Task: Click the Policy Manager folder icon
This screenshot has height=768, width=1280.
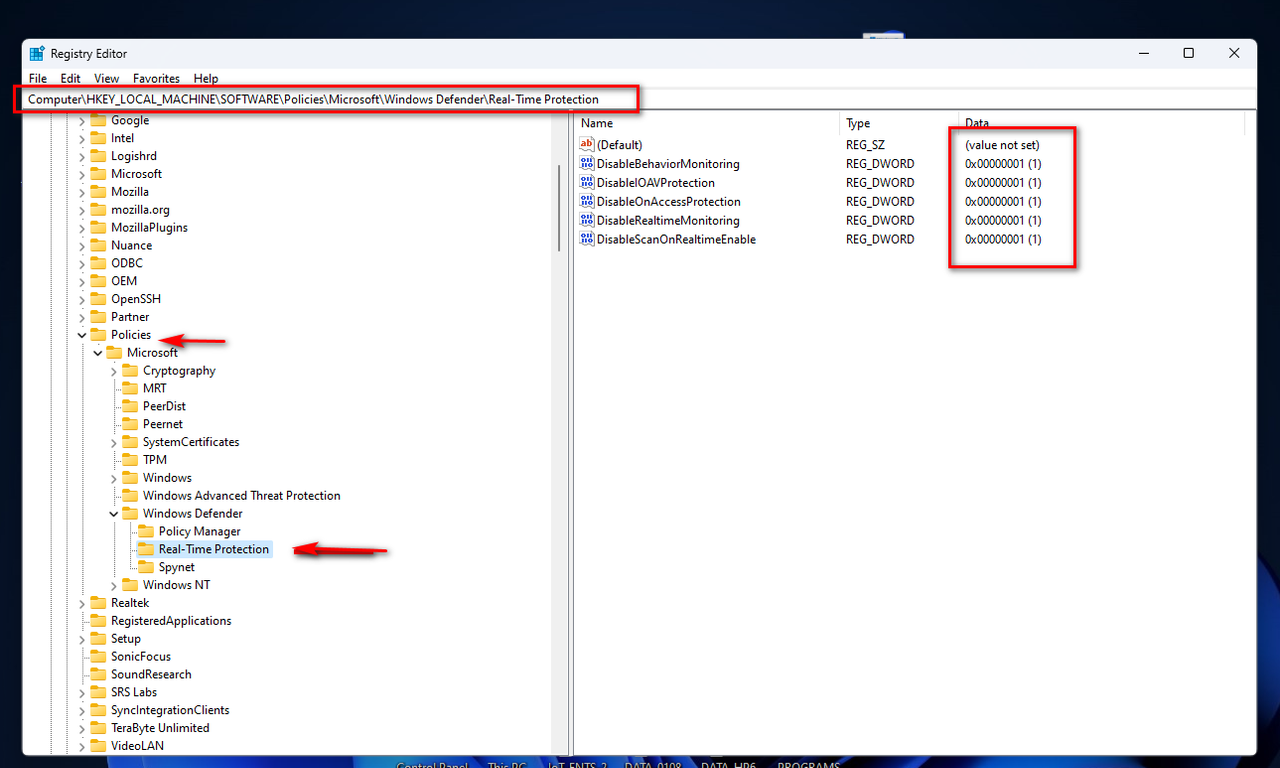Action: point(146,532)
